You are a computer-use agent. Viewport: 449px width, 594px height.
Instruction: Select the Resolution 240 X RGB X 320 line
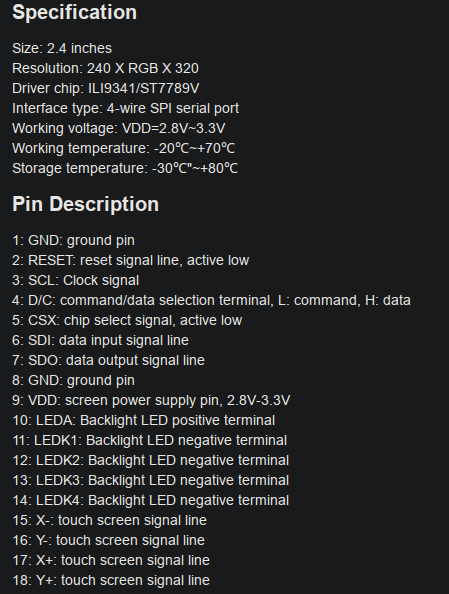(105, 69)
